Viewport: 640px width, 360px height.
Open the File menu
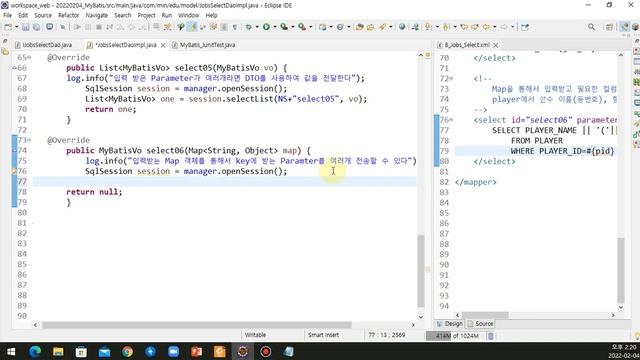coord(7,15)
